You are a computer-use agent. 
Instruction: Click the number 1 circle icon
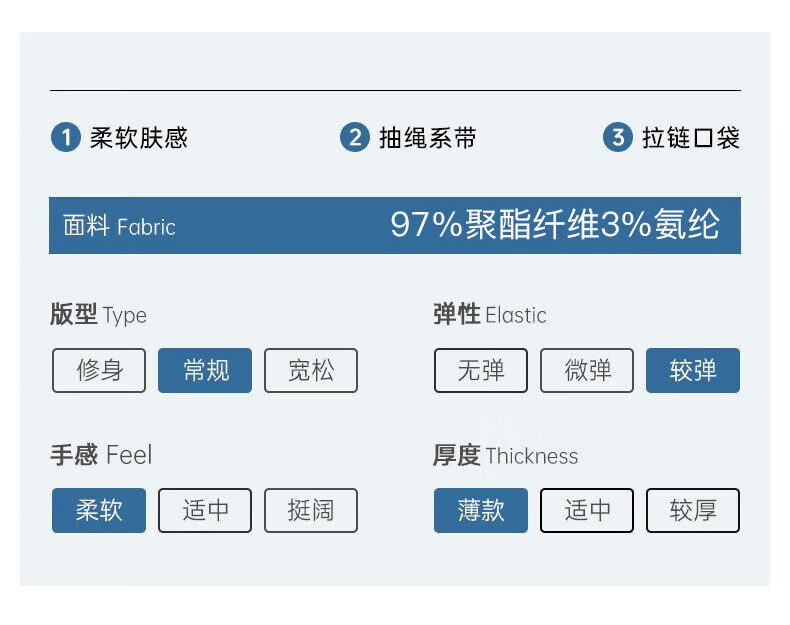[x=66, y=137]
